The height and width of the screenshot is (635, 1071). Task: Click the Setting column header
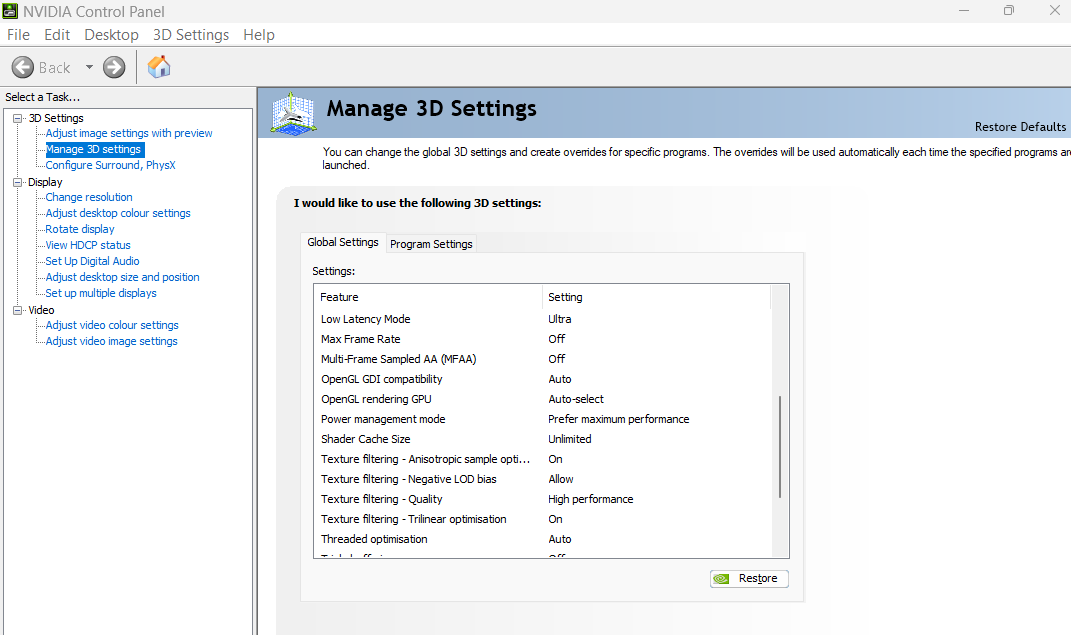pos(656,297)
